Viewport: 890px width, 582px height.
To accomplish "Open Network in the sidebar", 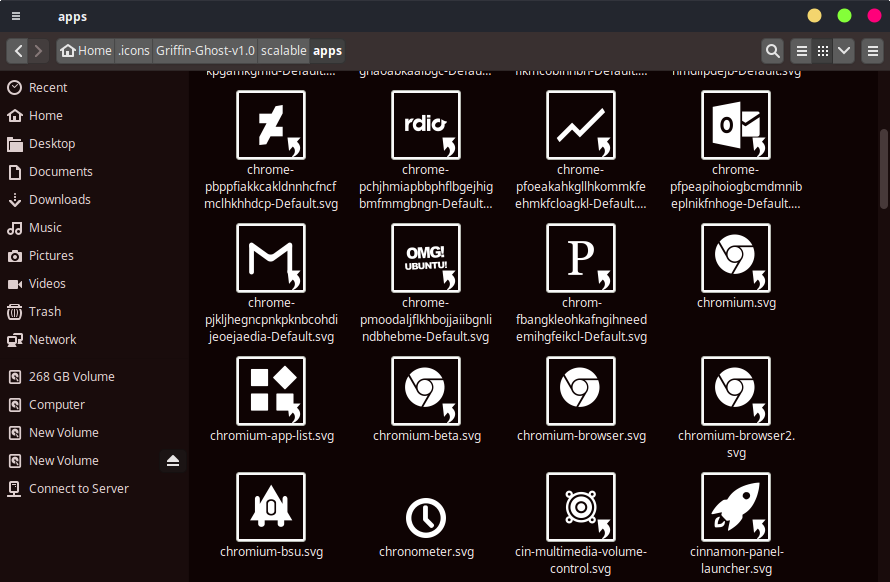I will pyautogui.click(x=94, y=340).
